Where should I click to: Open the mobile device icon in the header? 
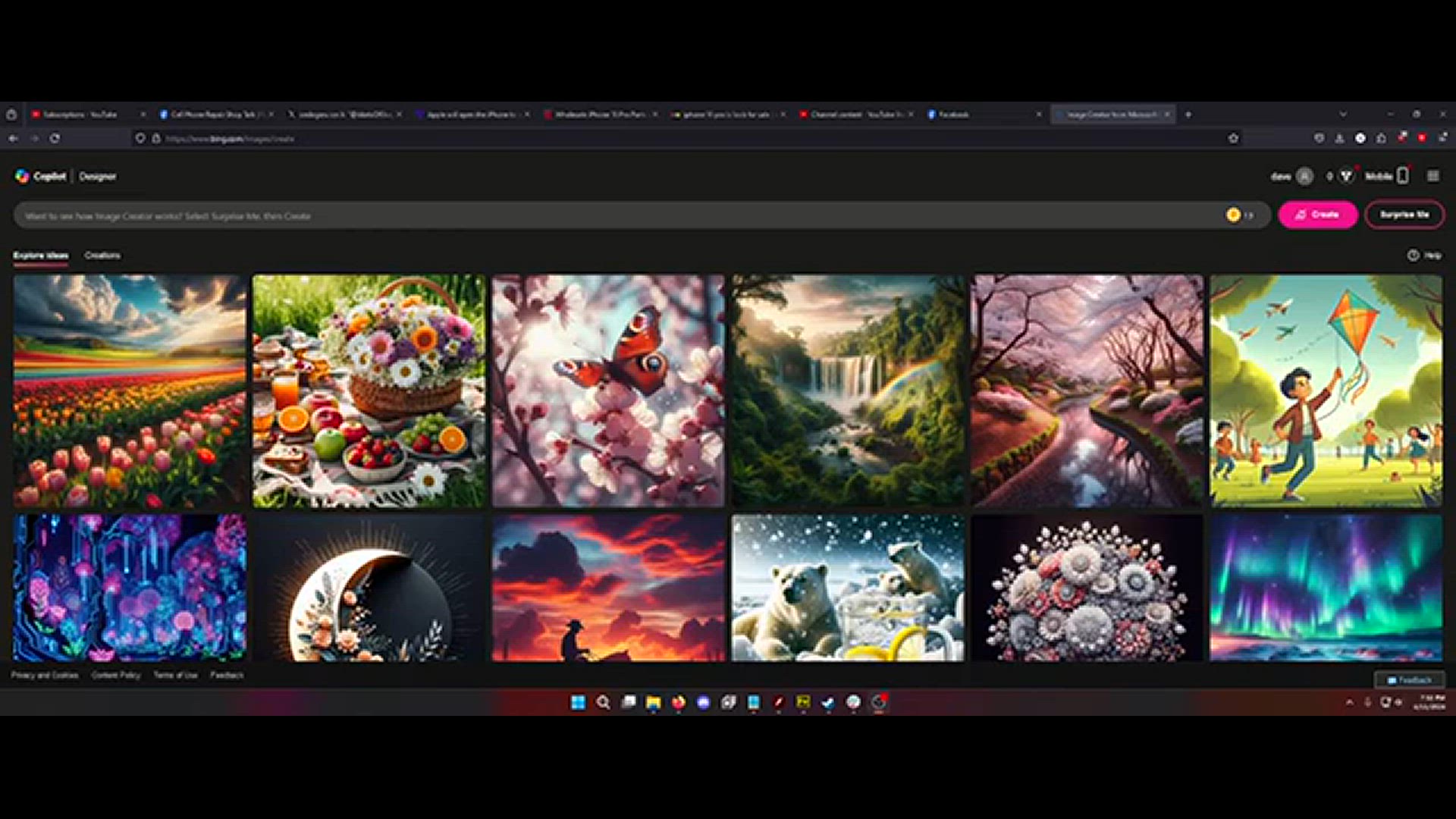click(x=1402, y=176)
